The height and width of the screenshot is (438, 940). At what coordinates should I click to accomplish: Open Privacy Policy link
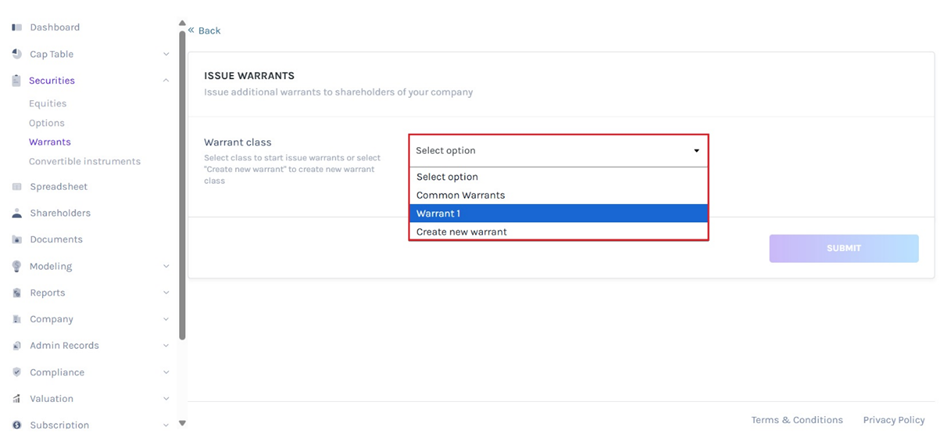(x=893, y=420)
